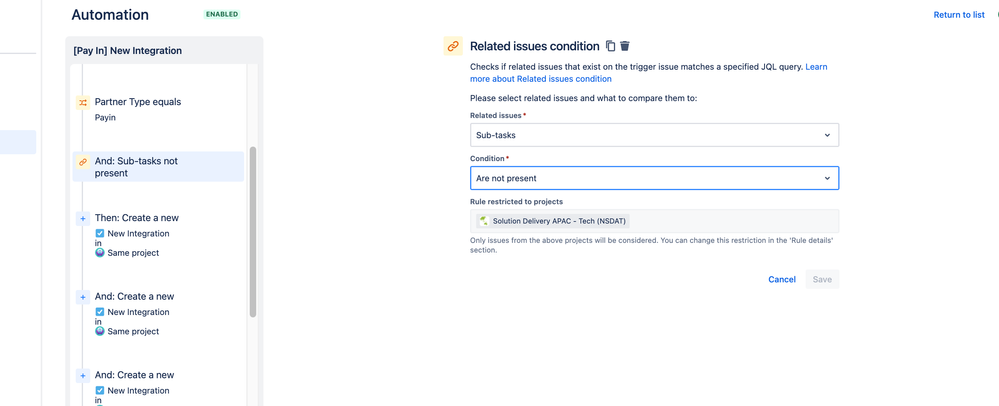Click the plus icon of the last Create a new
Screen dimensions: 999x406
[x=83, y=376]
